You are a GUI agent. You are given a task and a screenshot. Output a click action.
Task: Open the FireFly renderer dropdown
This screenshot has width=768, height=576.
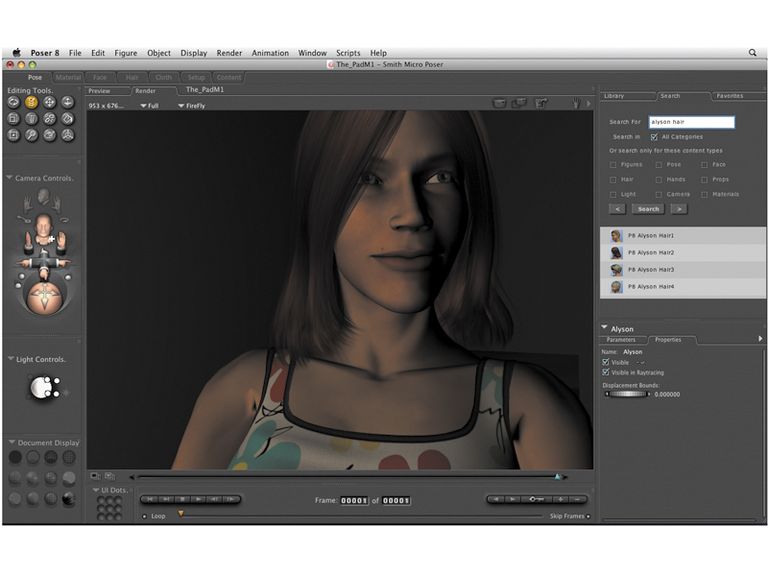(x=194, y=105)
